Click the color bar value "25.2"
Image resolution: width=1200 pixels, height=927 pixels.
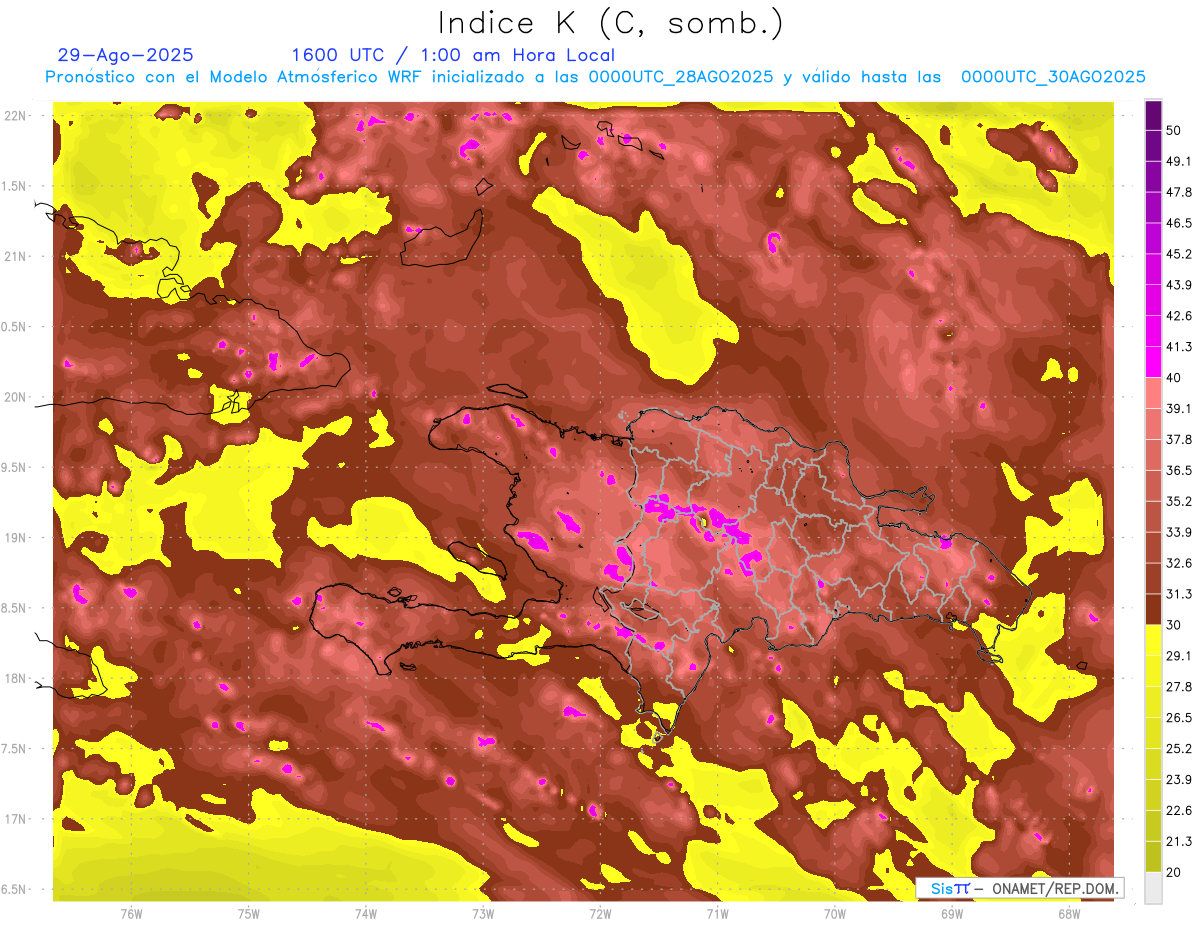tap(1178, 748)
